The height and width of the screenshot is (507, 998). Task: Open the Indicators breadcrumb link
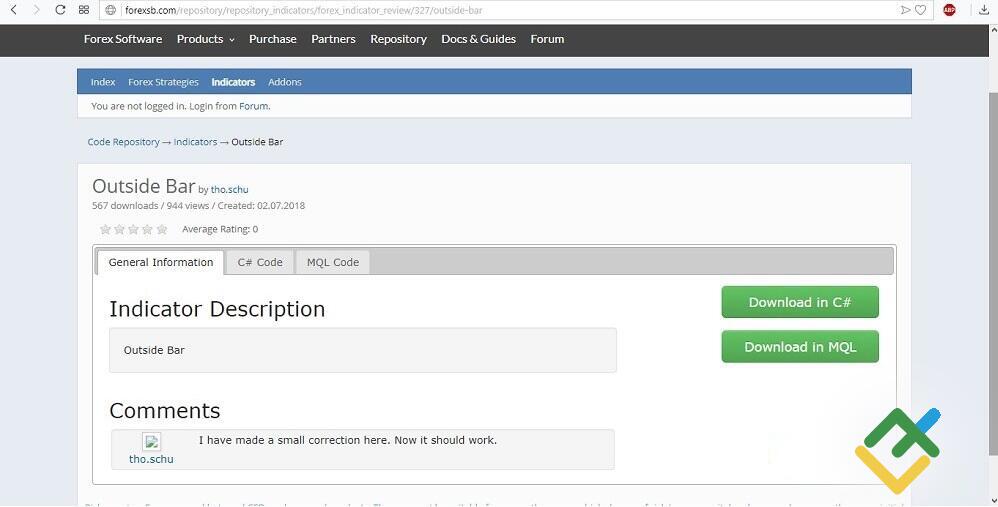(x=195, y=142)
